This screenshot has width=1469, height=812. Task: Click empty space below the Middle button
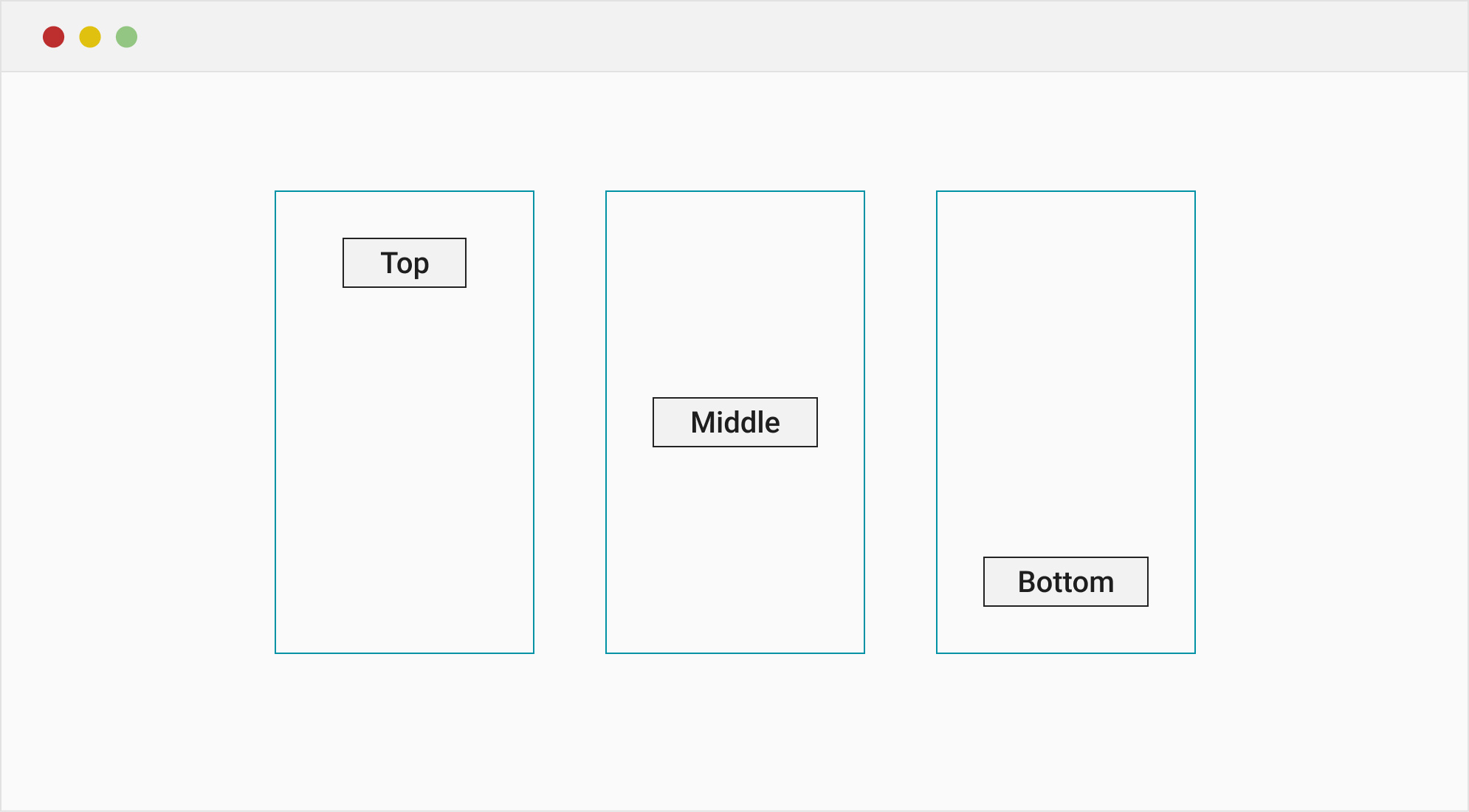735,550
